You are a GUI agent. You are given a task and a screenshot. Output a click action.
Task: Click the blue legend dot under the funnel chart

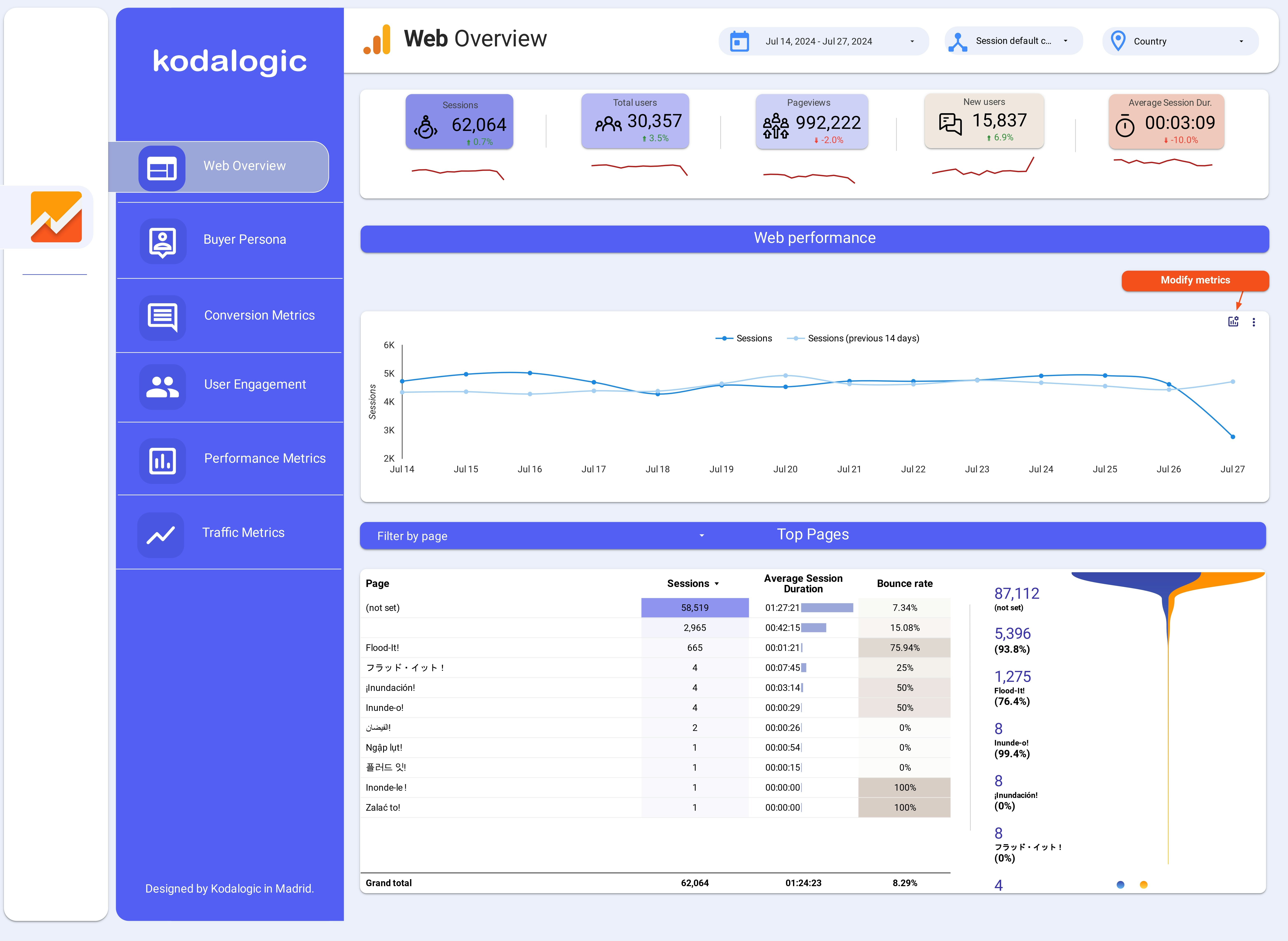(1121, 885)
